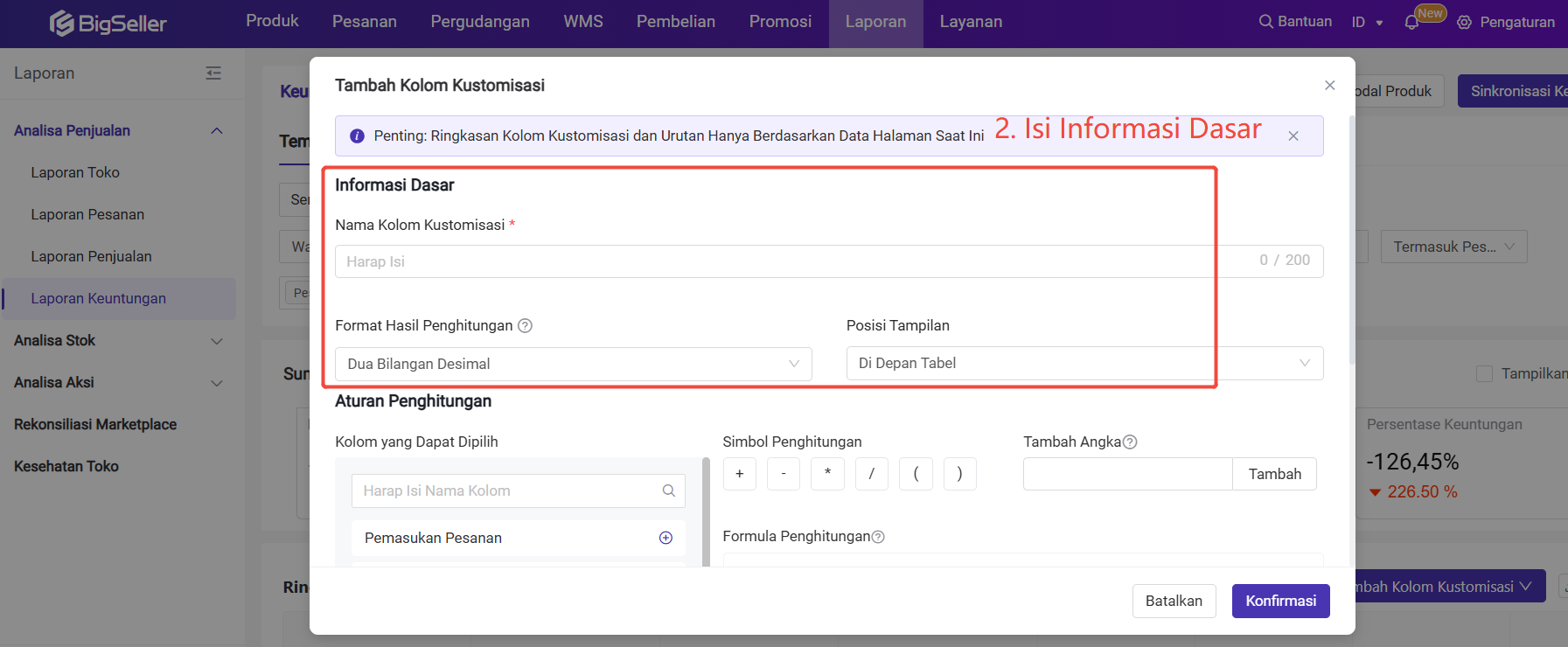The height and width of the screenshot is (647, 1568).
Task: Expand the Analisa Aksi section
Action: coord(217,383)
